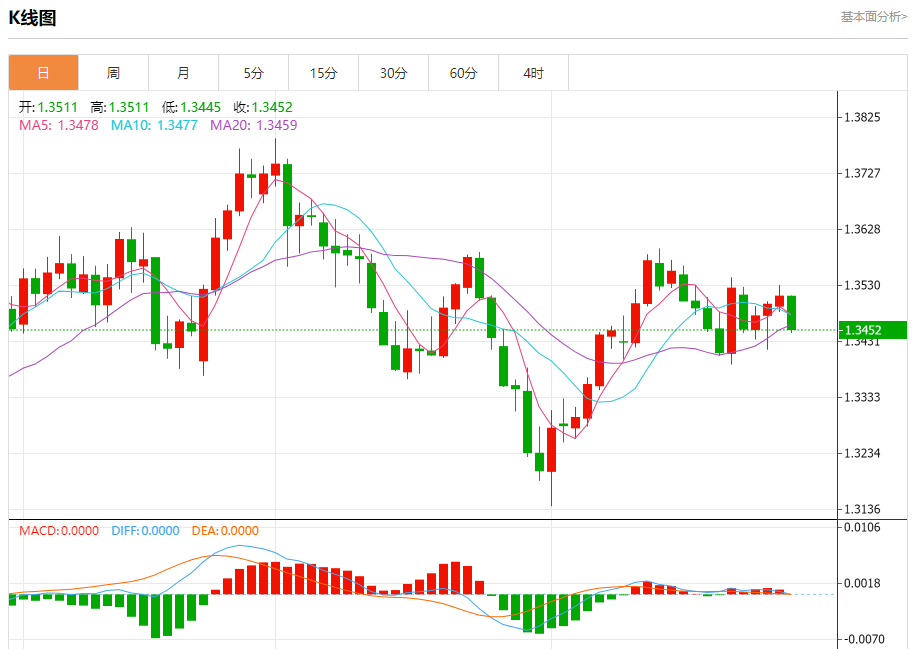This screenshot has width=917, height=649.
Task: Open the 60分 interval tab
Action: click(x=463, y=73)
